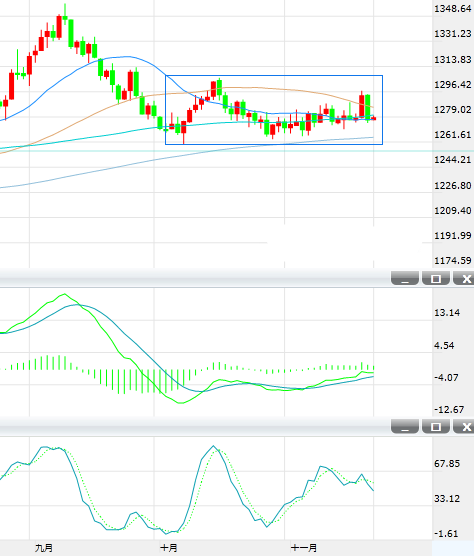Minimize the MACD indicator panel

click(405, 278)
